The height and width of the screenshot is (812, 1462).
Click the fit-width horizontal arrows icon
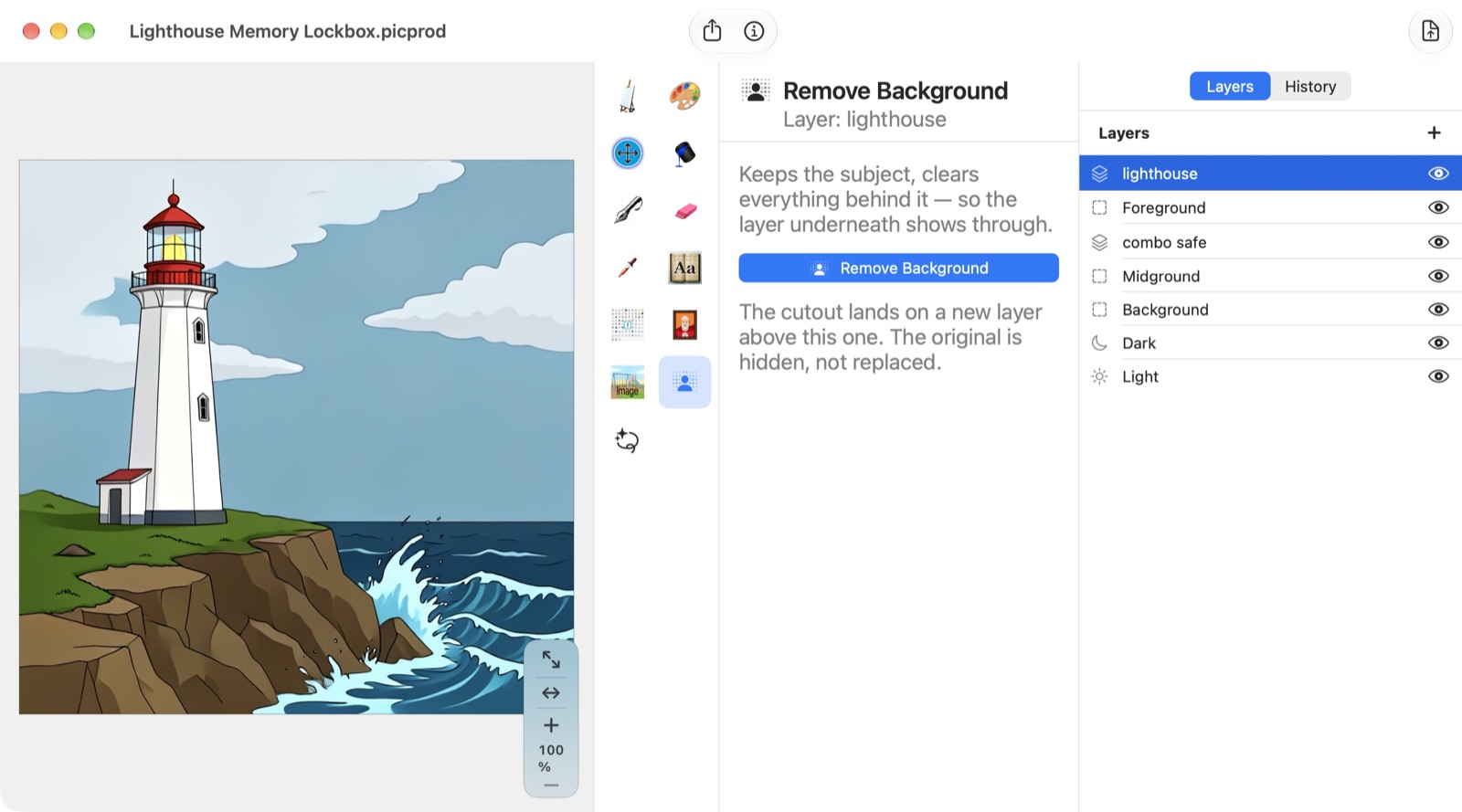(x=551, y=693)
